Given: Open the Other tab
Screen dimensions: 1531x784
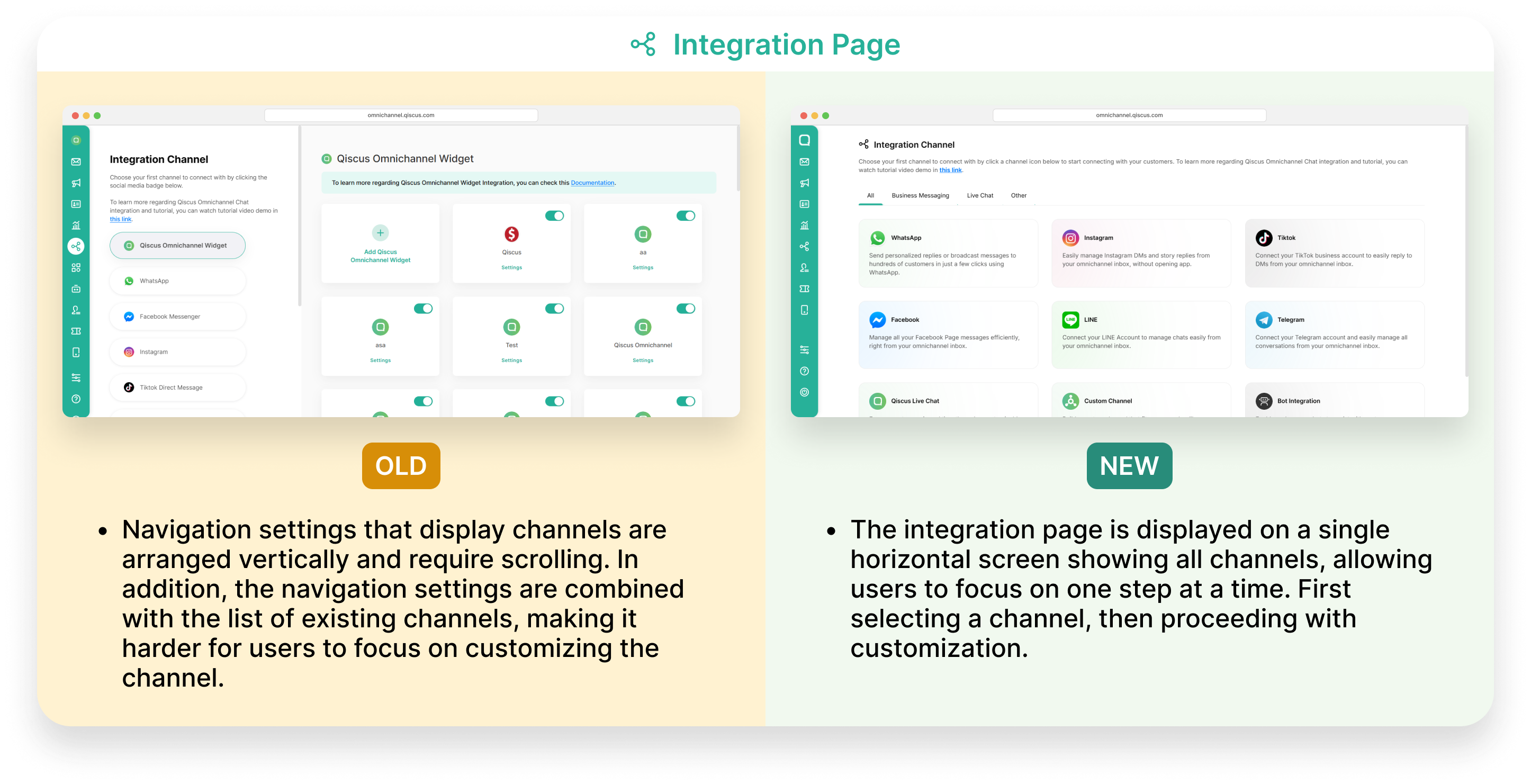Looking at the screenshot, I should tap(1018, 195).
